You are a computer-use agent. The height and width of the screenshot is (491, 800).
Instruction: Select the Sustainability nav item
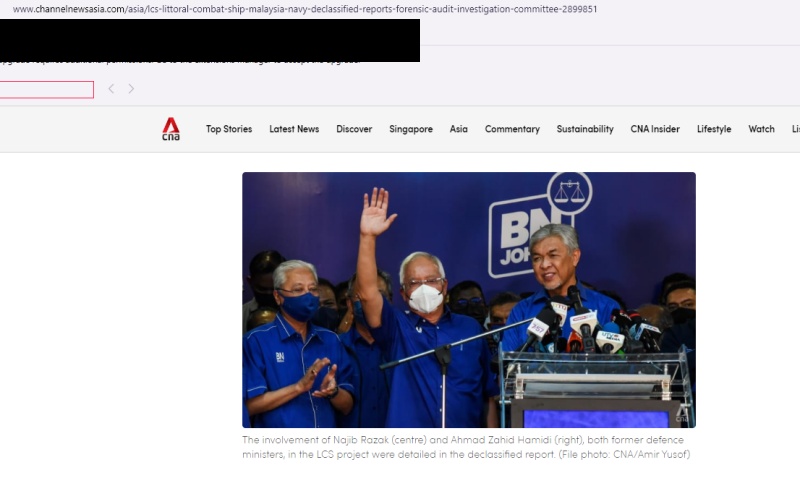click(x=585, y=129)
